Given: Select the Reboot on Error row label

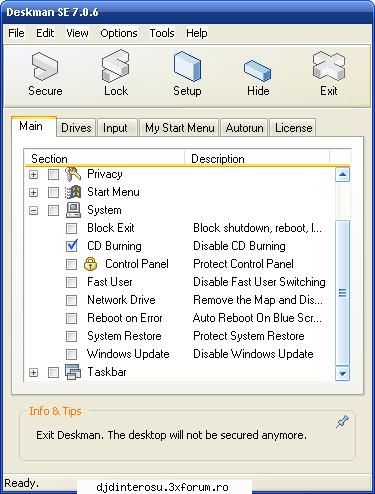Looking at the screenshot, I should coord(125,318).
